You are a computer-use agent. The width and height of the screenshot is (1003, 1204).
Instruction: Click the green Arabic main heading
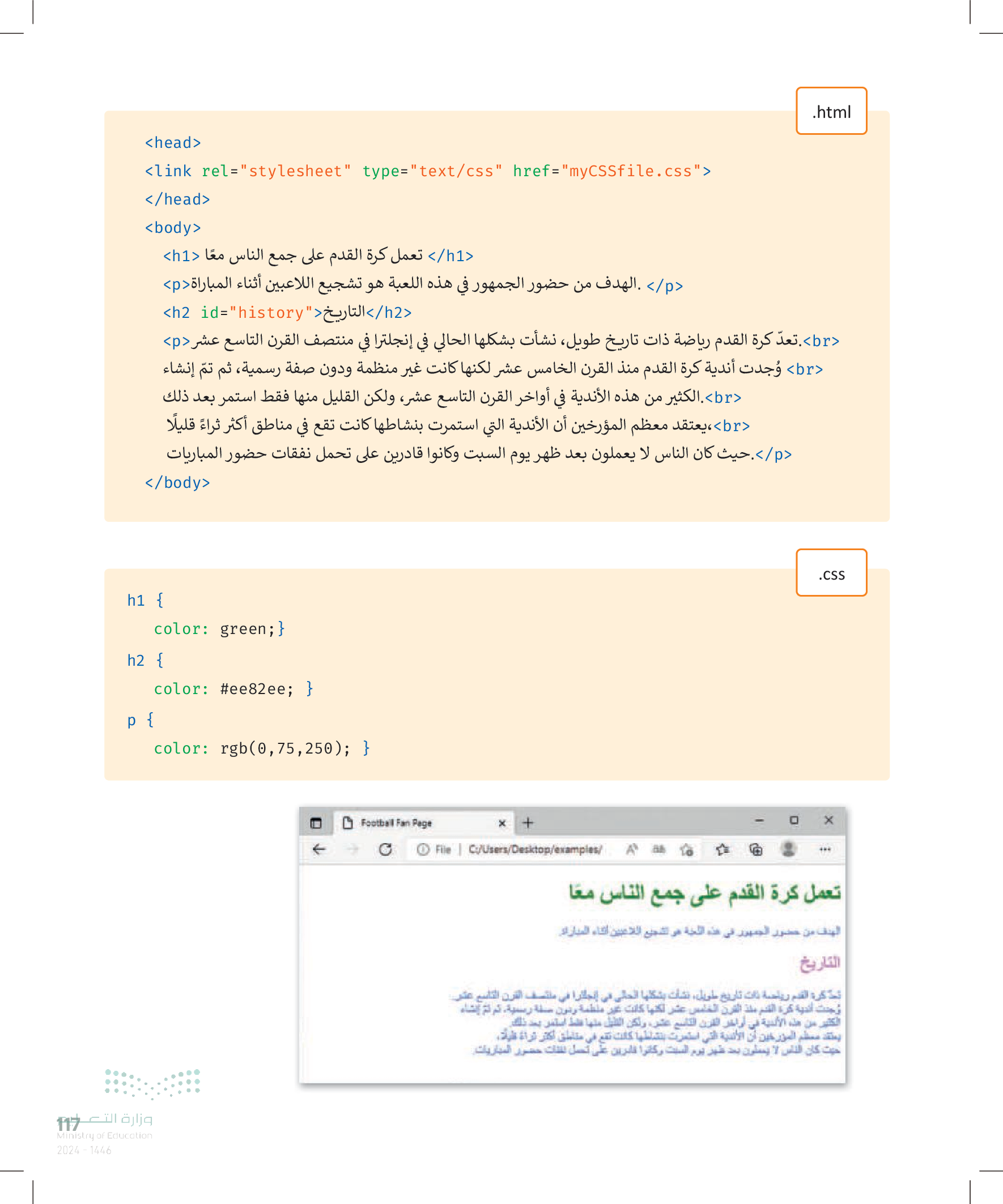pyautogui.click(x=704, y=892)
